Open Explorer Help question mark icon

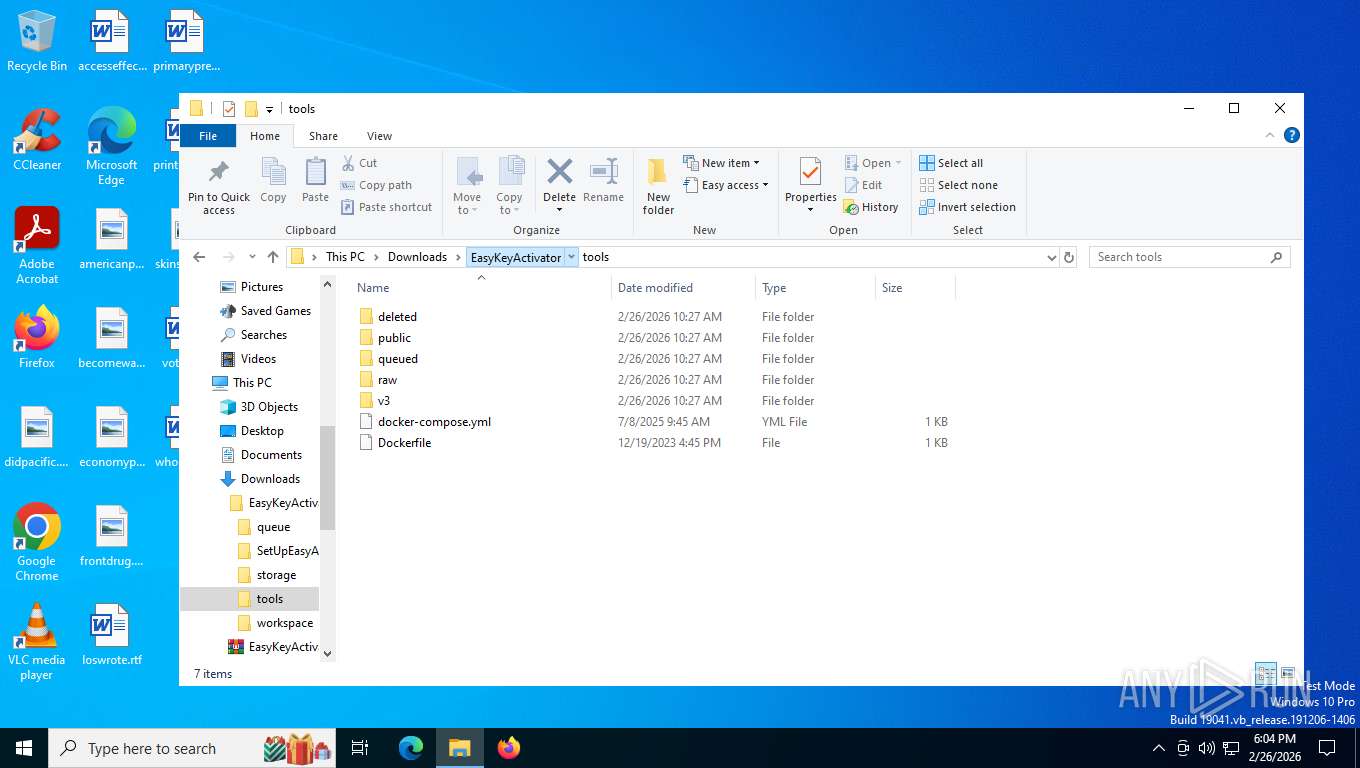[1292, 135]
